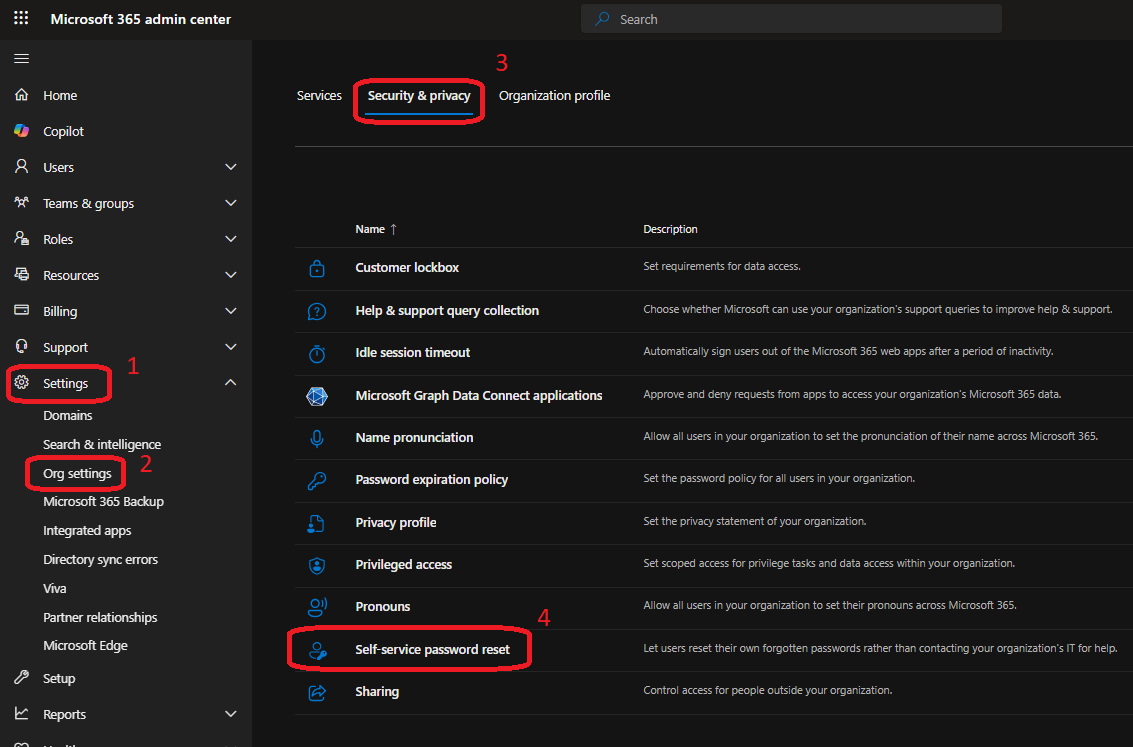Screen dimensions: 1133x747
Task: Open Microsoft 365 Backup page
Action: pyautogui.click(x=103, y=501)
